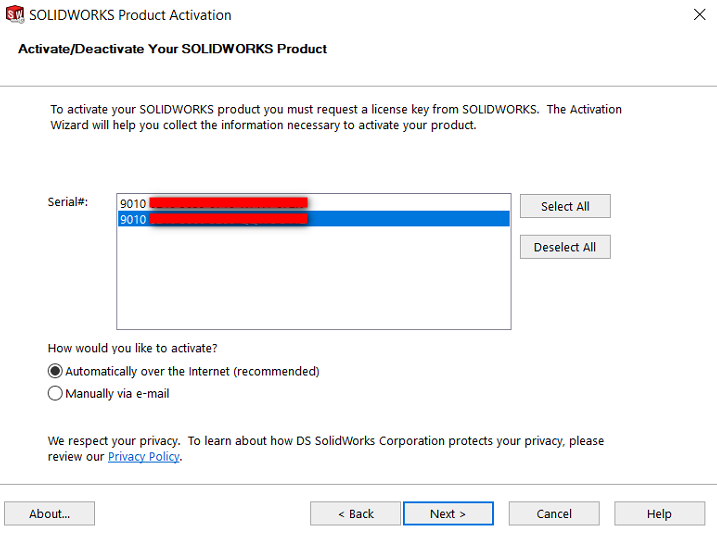Click the SOLIDWORKS logo icon in title bar

click(15, 15)
